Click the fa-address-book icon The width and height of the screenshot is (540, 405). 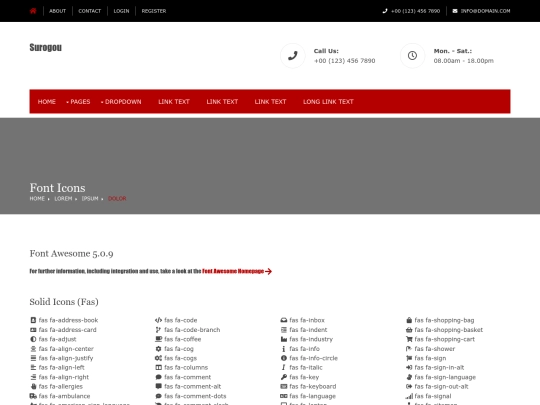[x=33, y=320]
